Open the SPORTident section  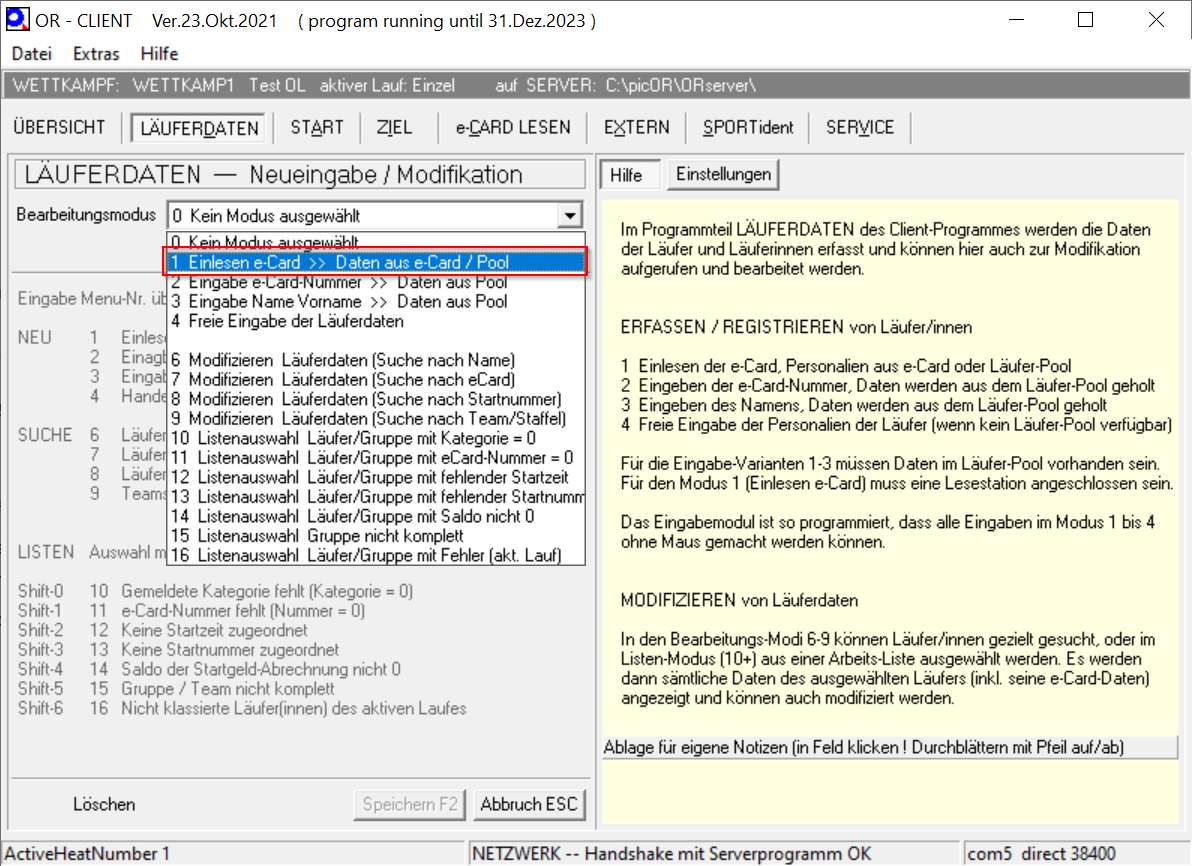tap(748, 127)
